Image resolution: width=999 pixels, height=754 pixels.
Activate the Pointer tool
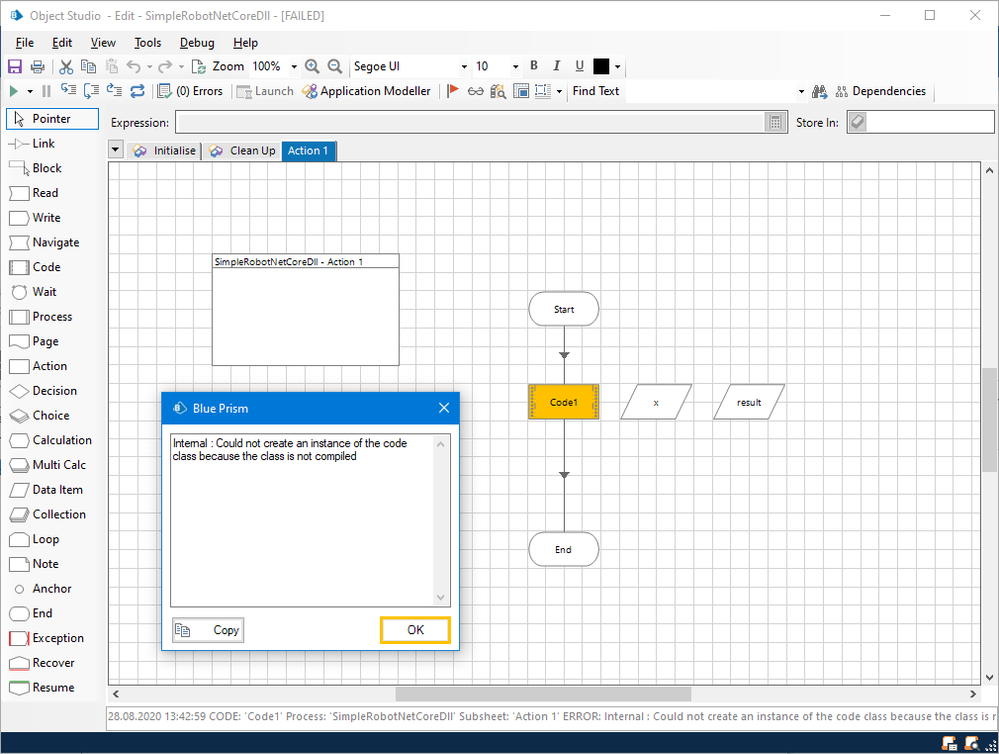point(53,119)
